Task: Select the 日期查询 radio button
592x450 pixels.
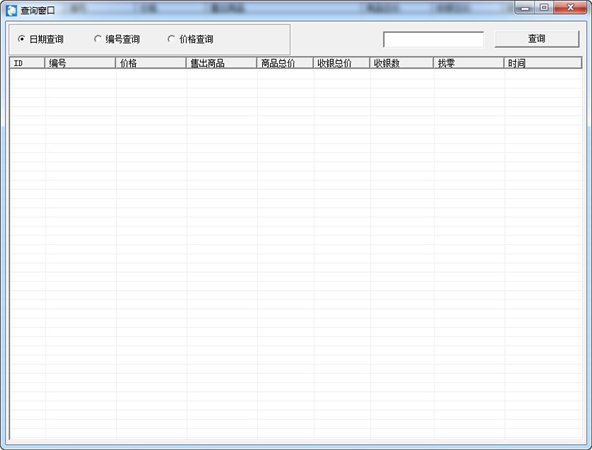Action: click(40, 39)
